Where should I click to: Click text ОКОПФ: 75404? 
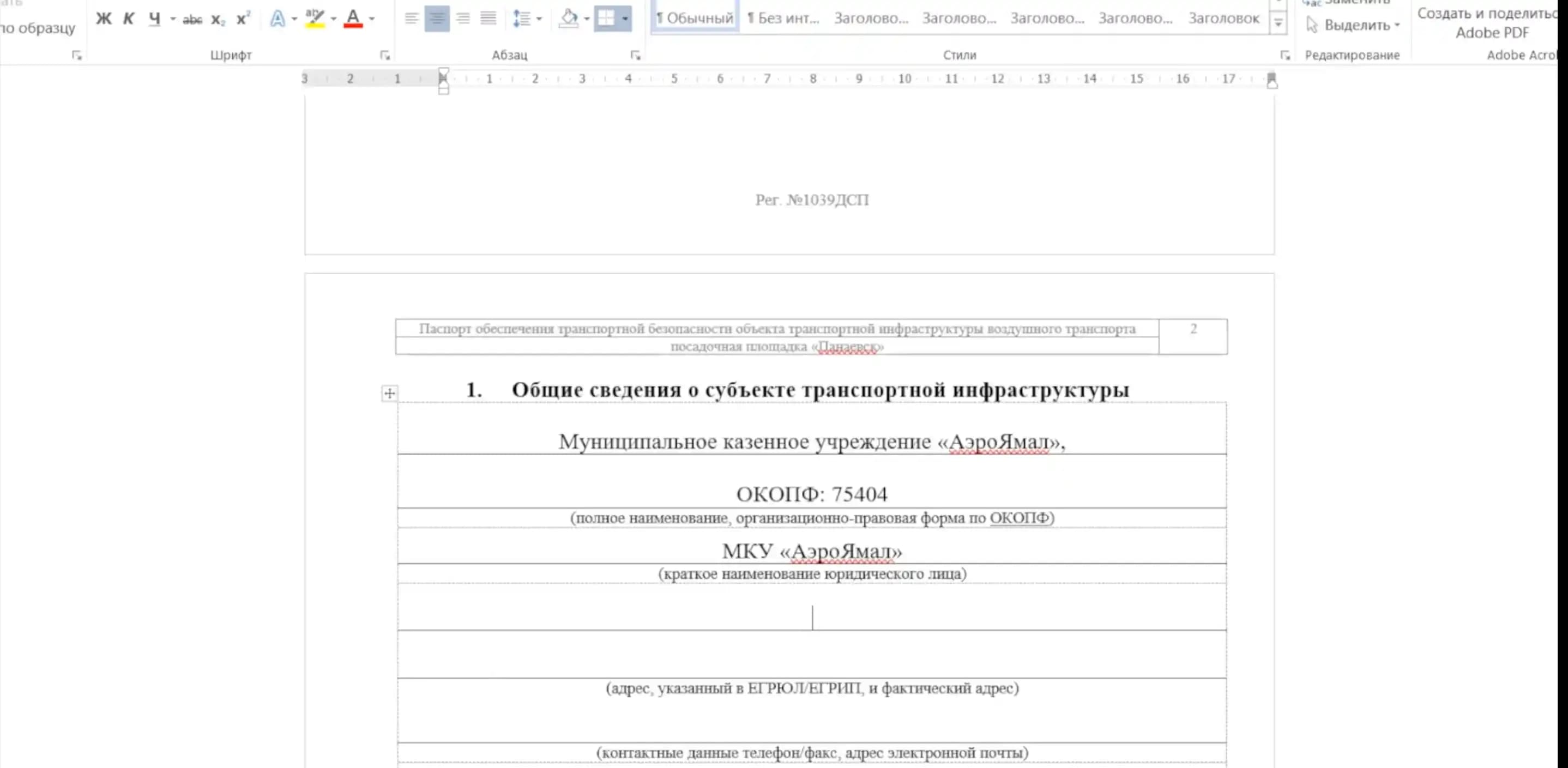[x=812, y=494]
